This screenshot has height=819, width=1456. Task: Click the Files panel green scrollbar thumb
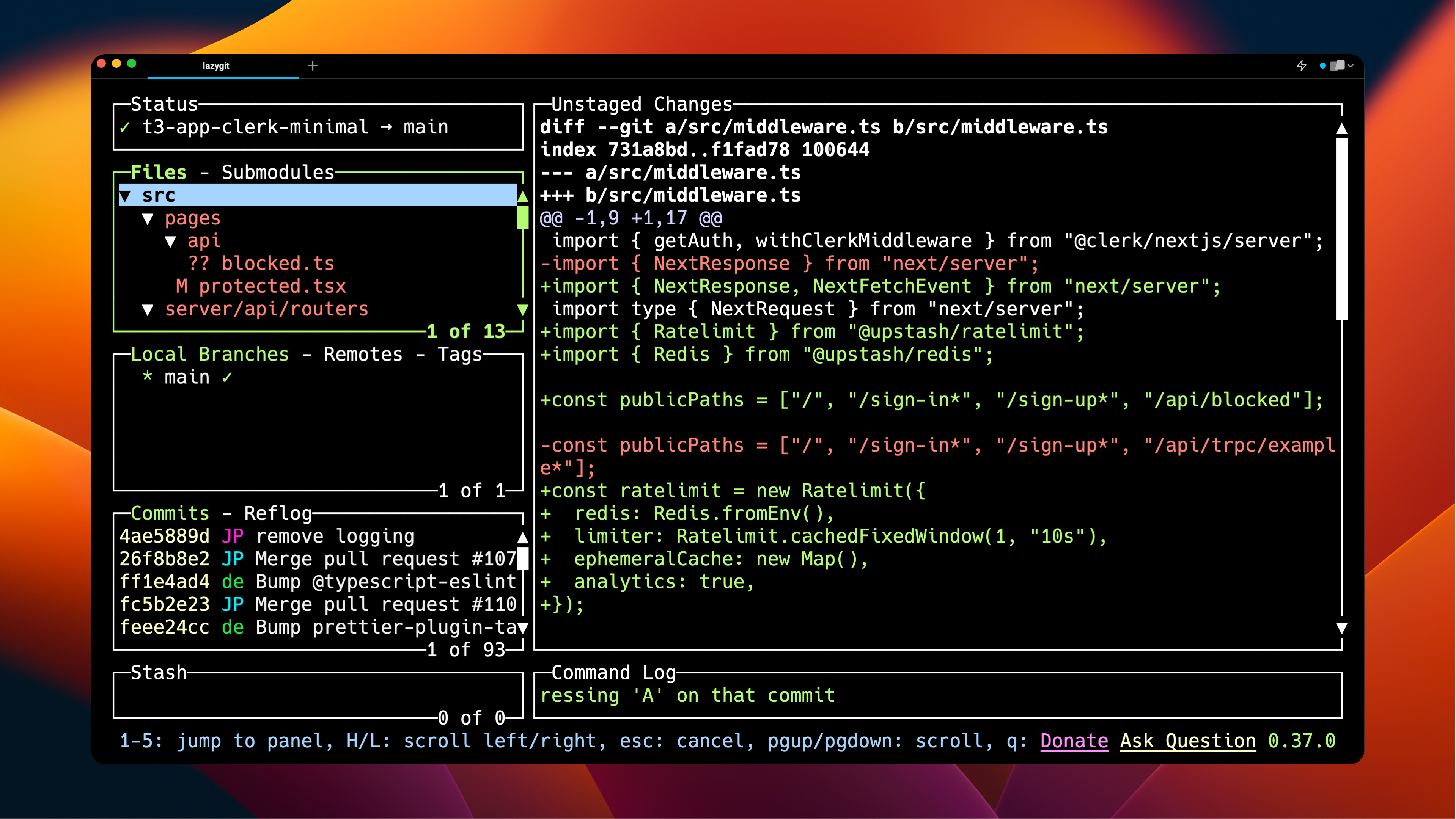coord(523,218)
